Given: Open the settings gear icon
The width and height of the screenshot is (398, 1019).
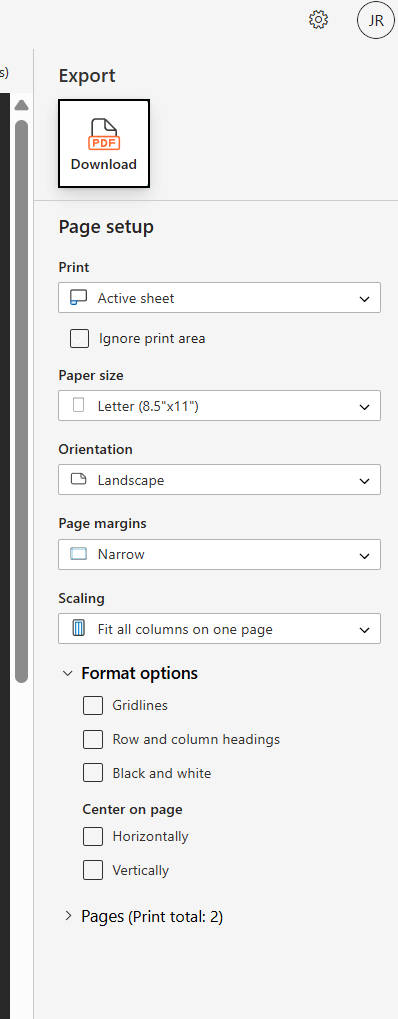Looking at the screenshot, I should click(x=319, y=20).
